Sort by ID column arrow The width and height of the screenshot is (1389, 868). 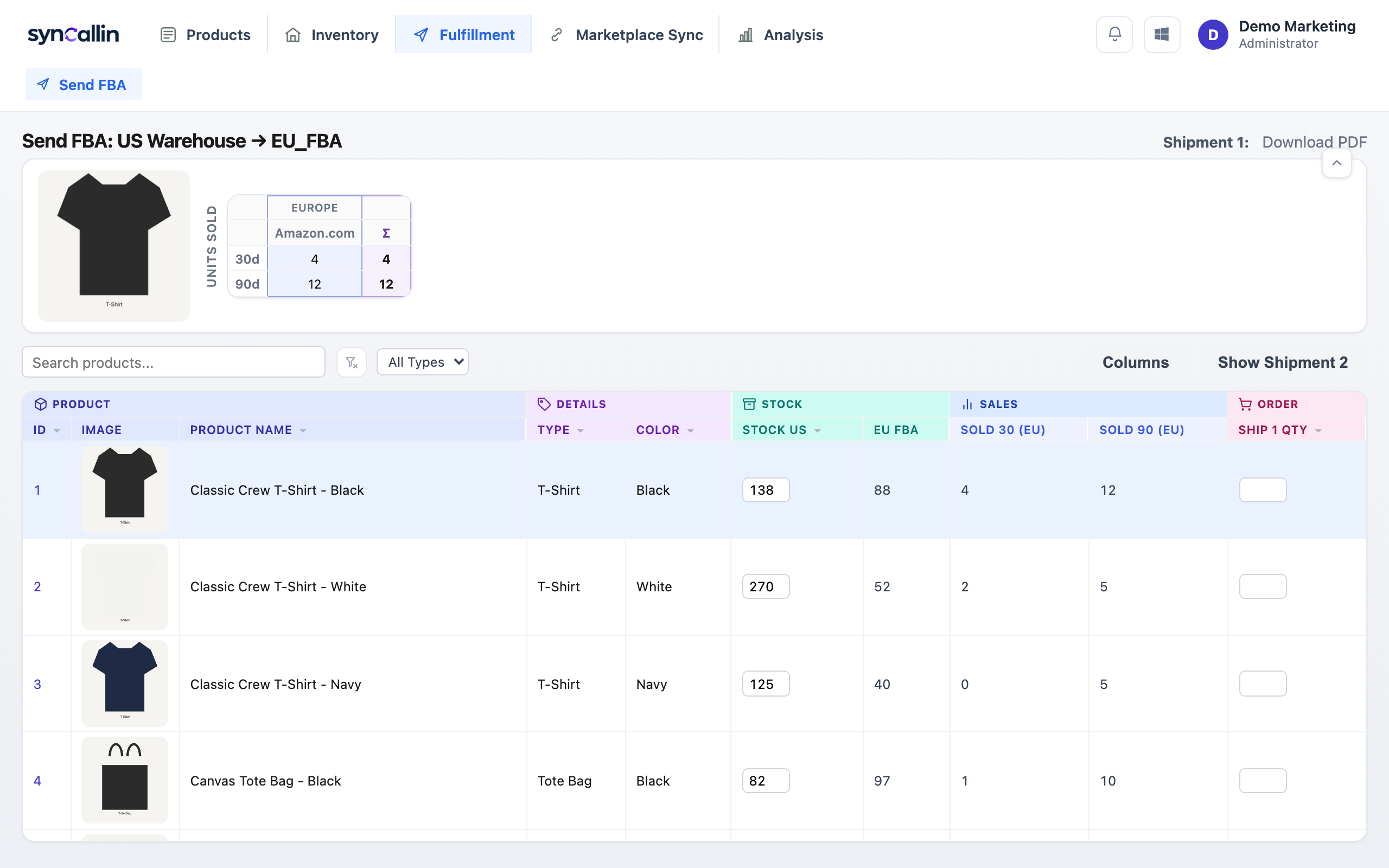point(57,431)
